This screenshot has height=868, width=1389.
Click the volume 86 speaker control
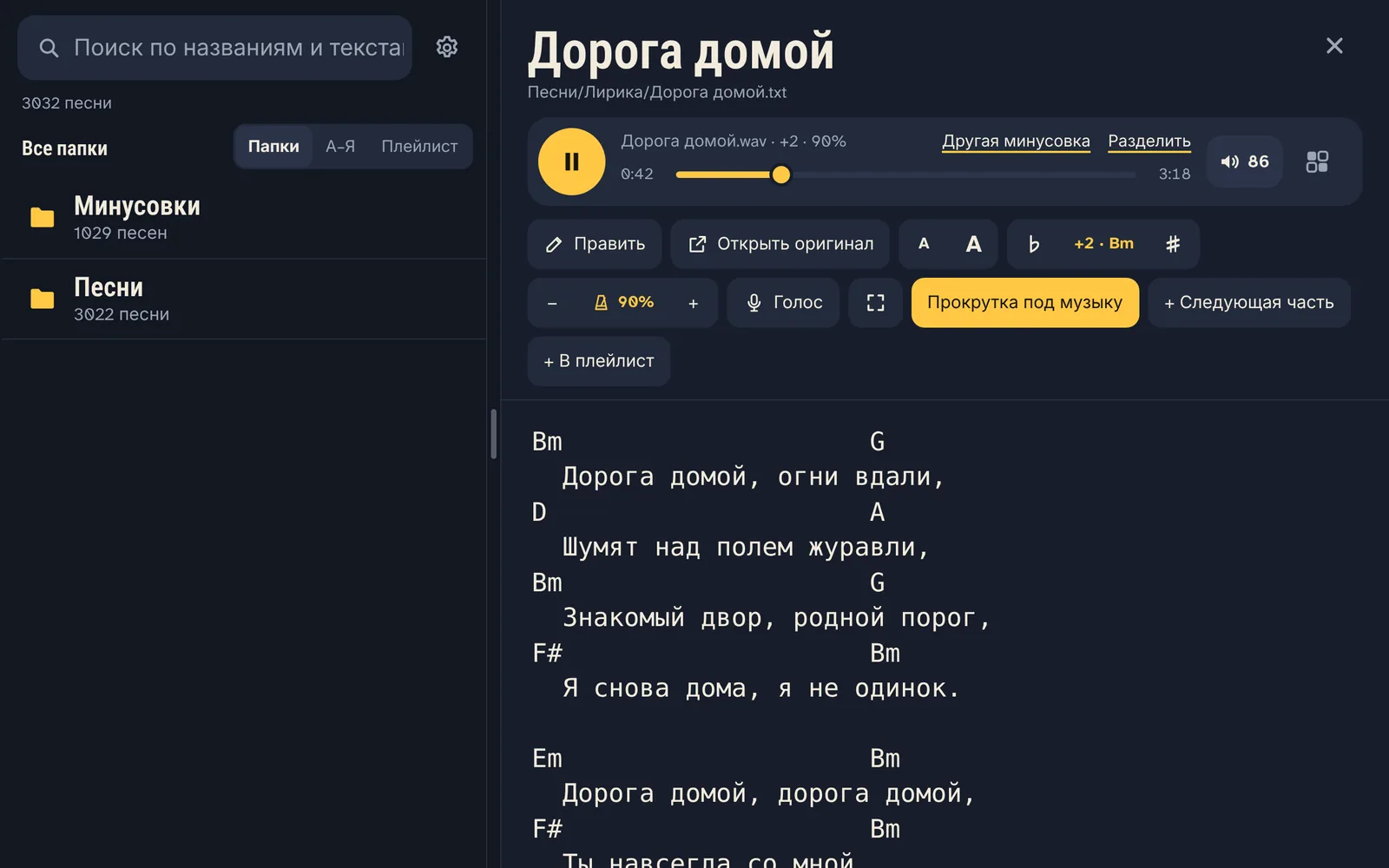[1244, 161]
